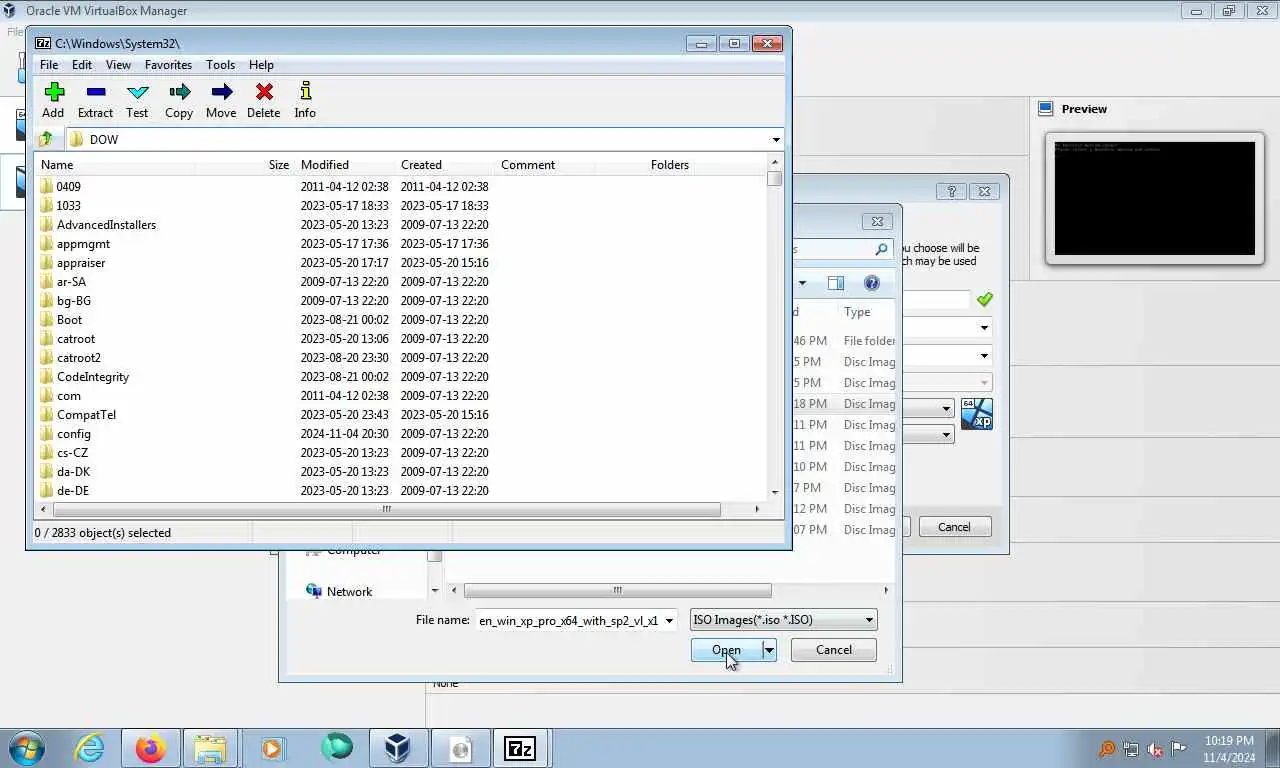Image resolution: width=1280 pixels, height=768 pixels.
Task: Click the question mark button in wizard title bar
Action: coord(951,191)
